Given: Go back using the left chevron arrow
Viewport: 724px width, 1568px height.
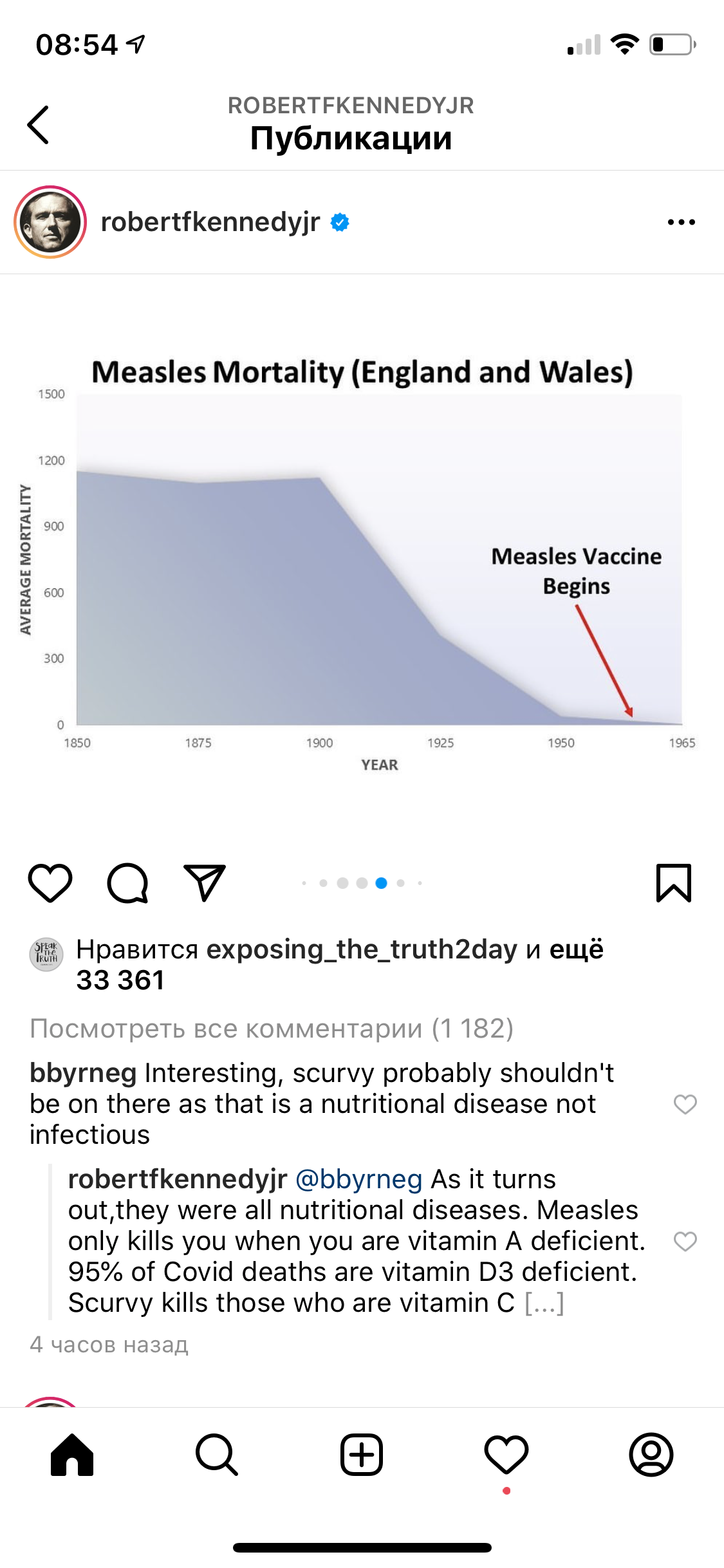Looking at the screenshot, I should click(38, 124).
